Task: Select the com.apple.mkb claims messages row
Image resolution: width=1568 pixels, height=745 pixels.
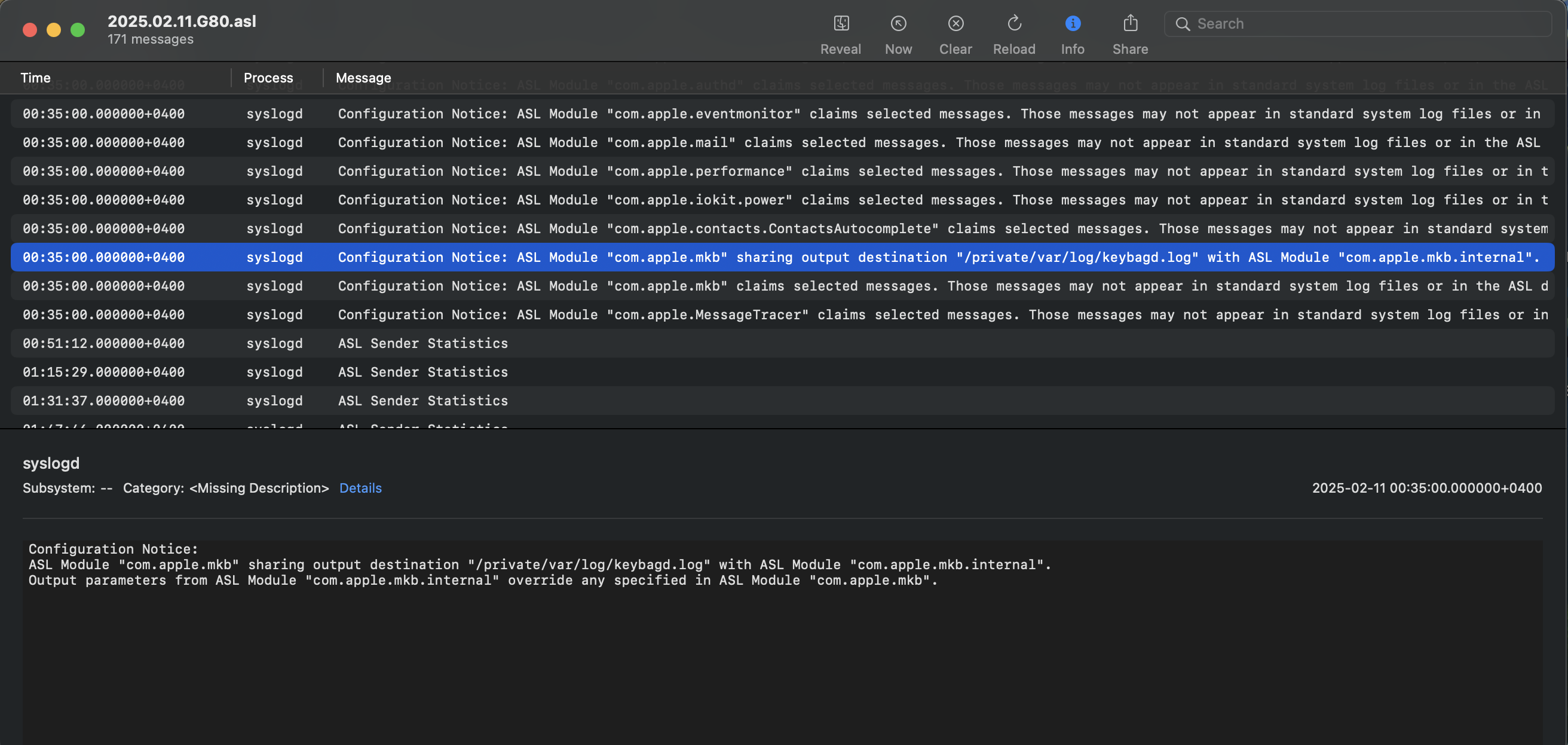Action: pos(782,286)
